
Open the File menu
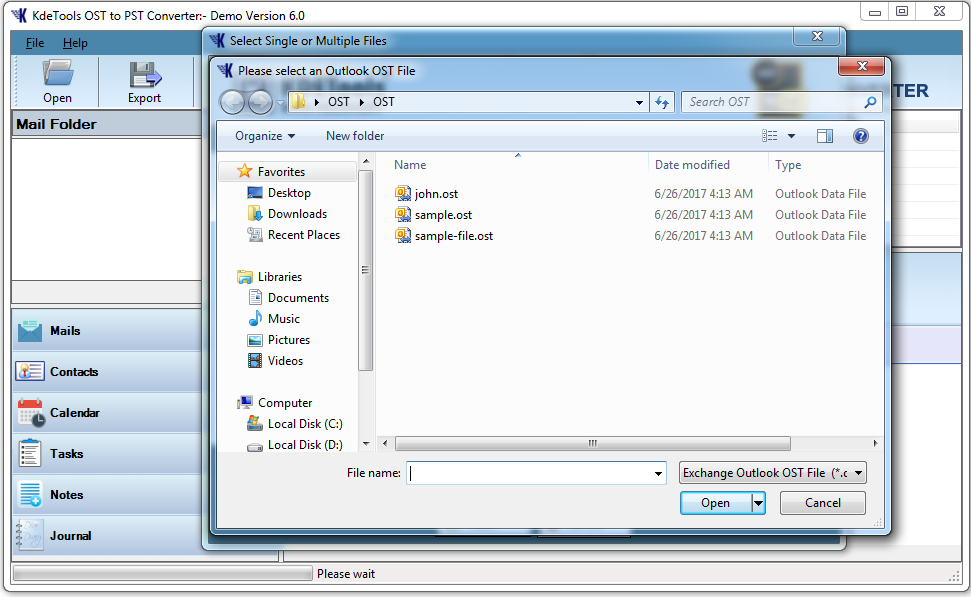point(35,43)
